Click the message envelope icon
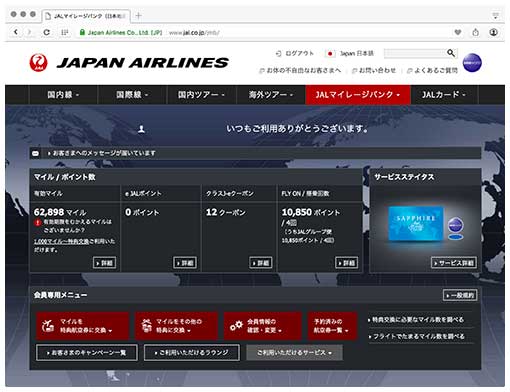510x392 pixels. coord(35,153)
